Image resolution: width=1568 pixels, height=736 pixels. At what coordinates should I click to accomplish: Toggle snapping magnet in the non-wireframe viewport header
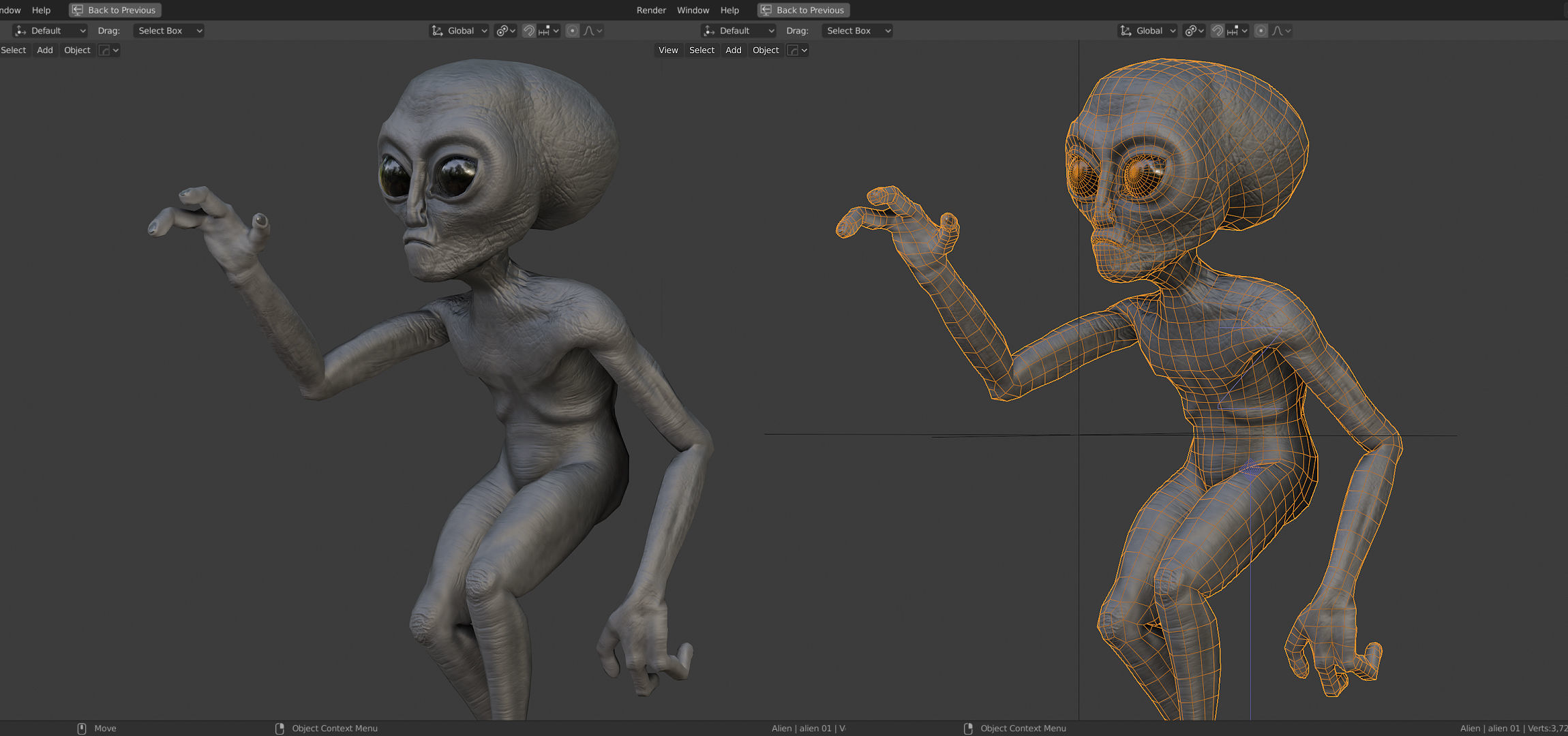coord(528,31)
